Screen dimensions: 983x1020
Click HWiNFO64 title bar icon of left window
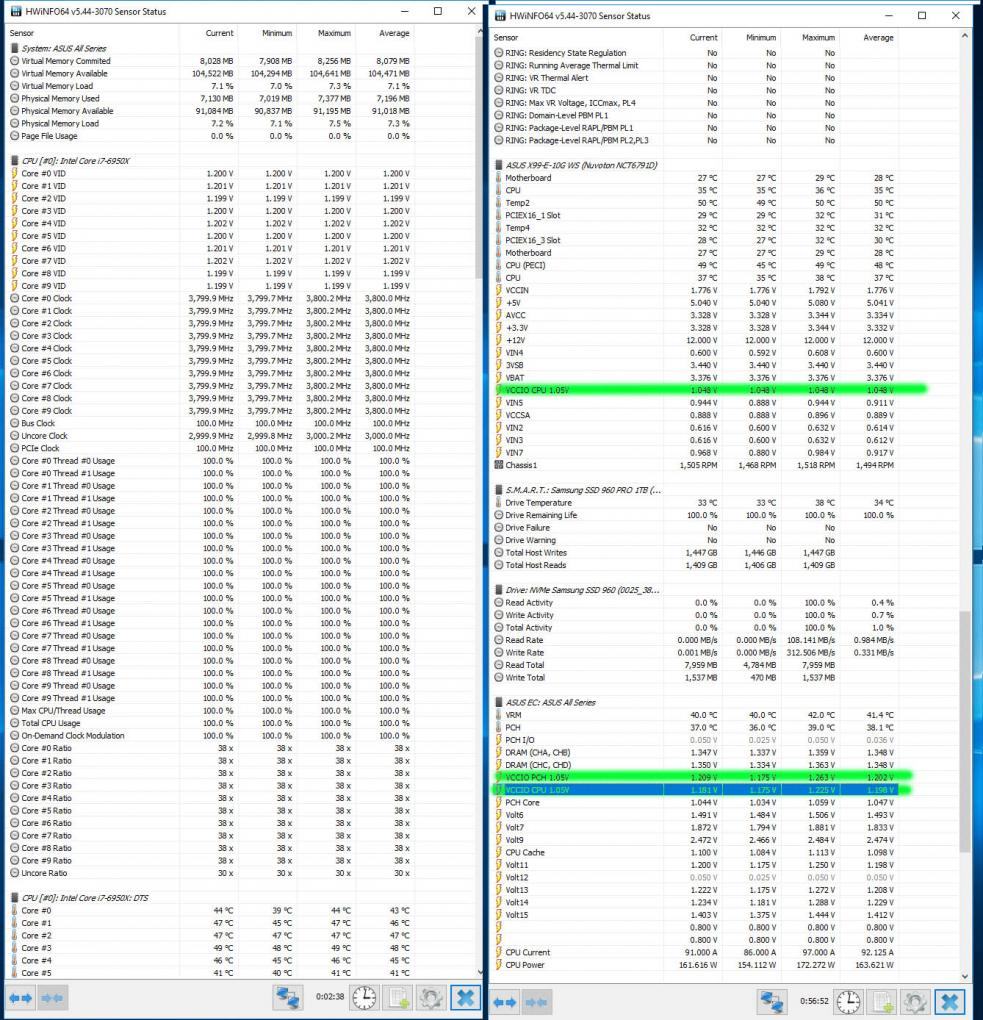tap(16, 11)
